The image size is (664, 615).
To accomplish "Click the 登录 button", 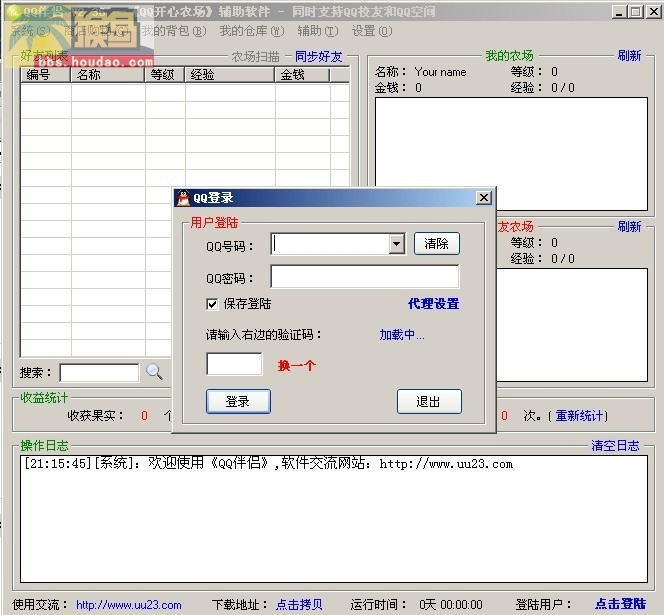I will [238, 401].
